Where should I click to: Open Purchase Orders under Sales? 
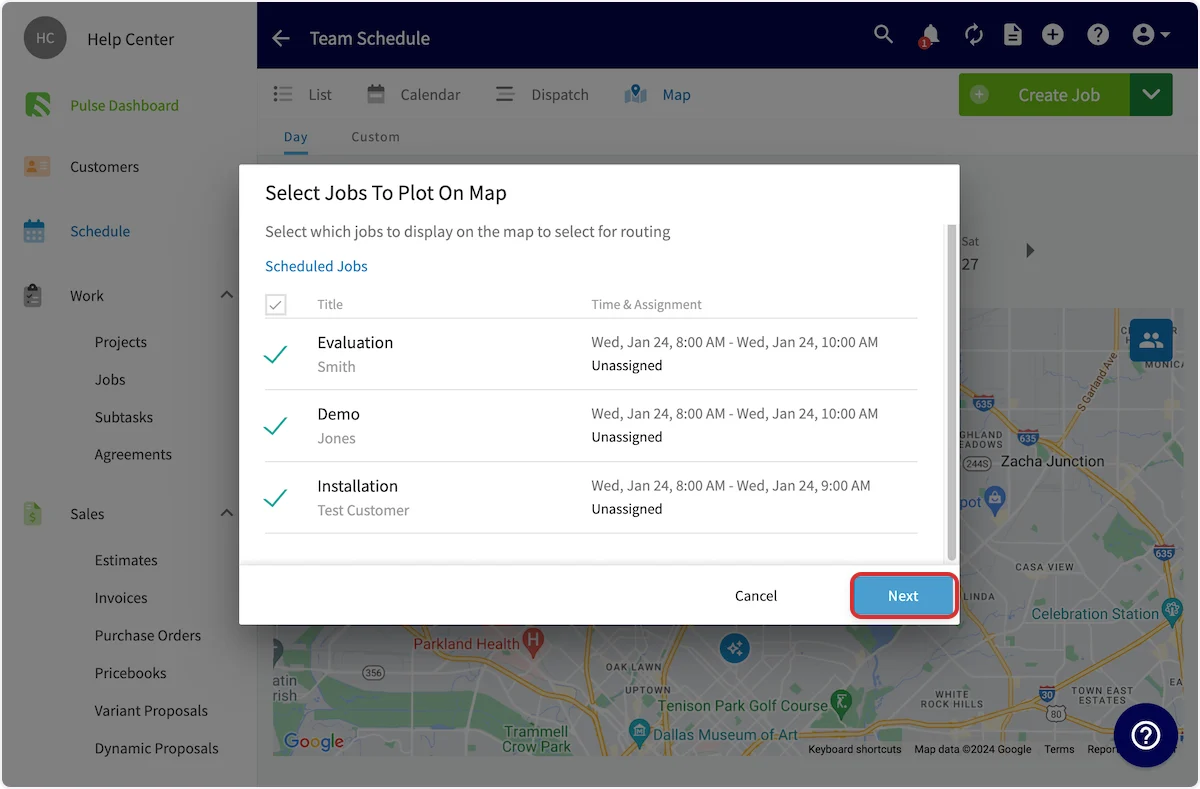click(x=148, y=635)
